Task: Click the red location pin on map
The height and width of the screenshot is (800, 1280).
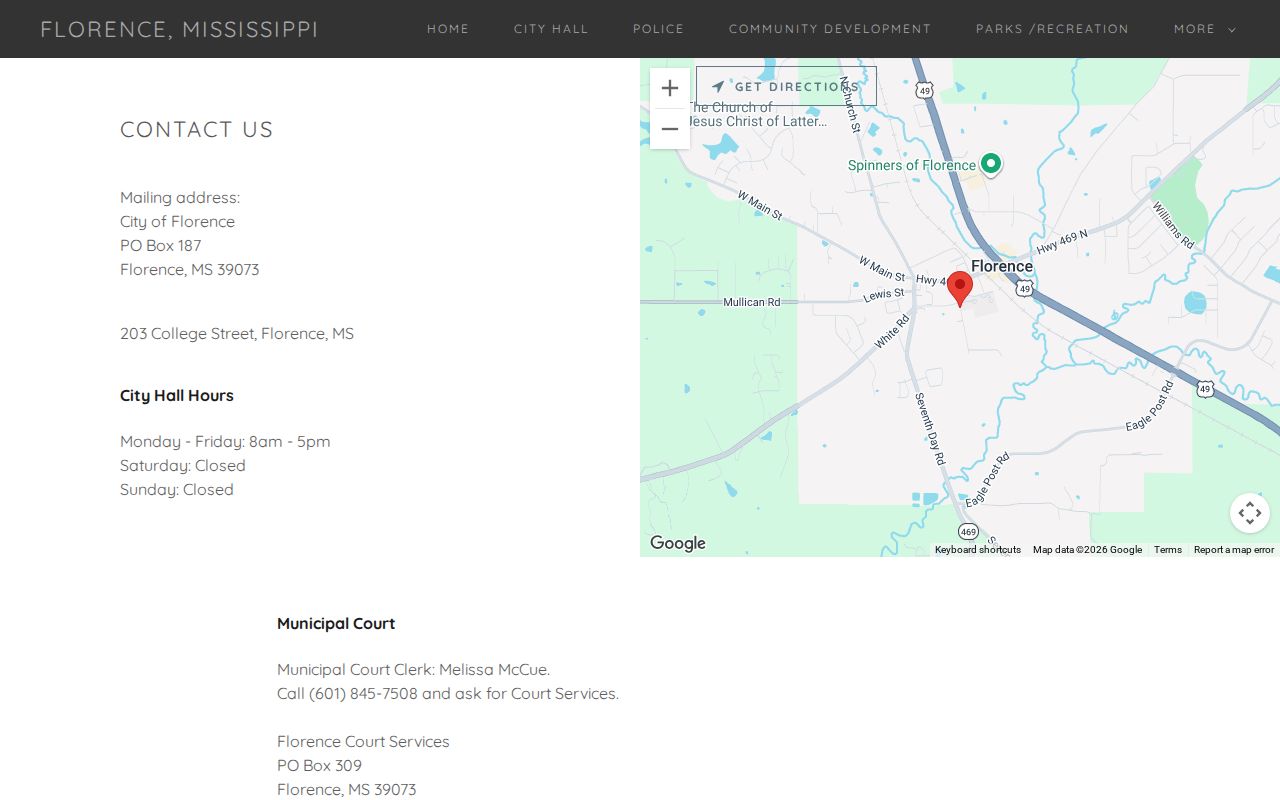Action: 960,289
